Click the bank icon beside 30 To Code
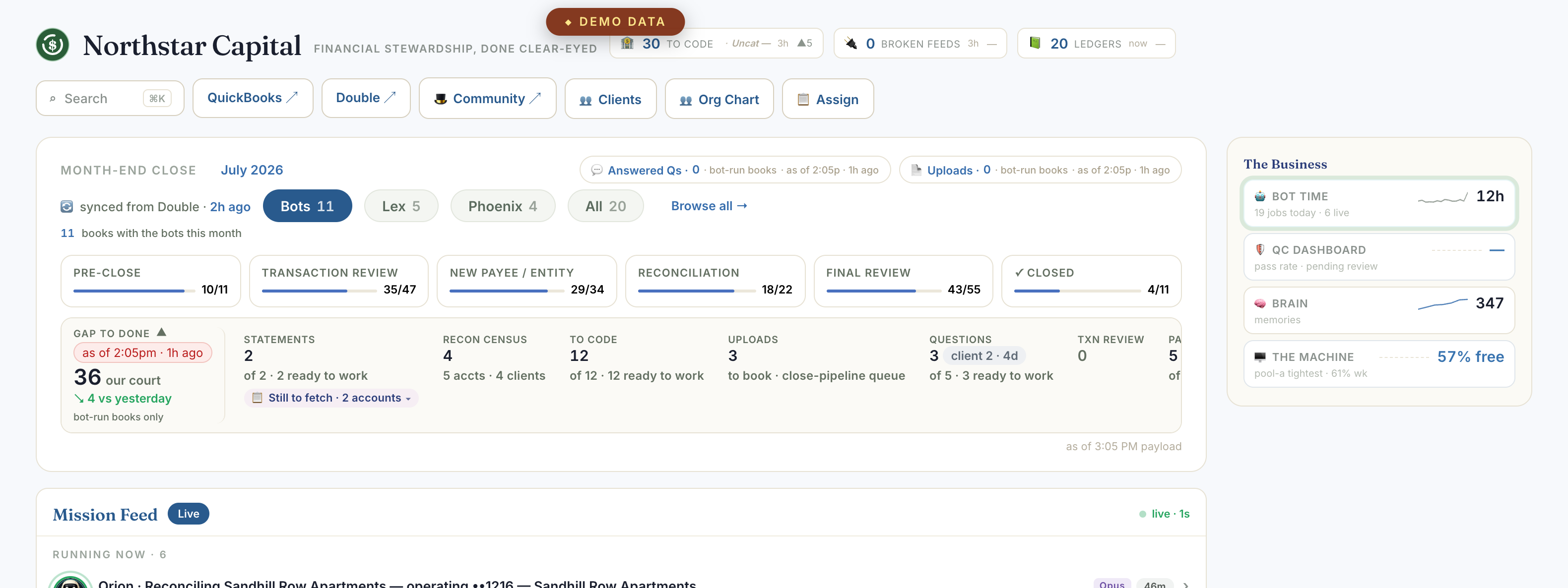The image size is (1568, 588). coord(627,43)
